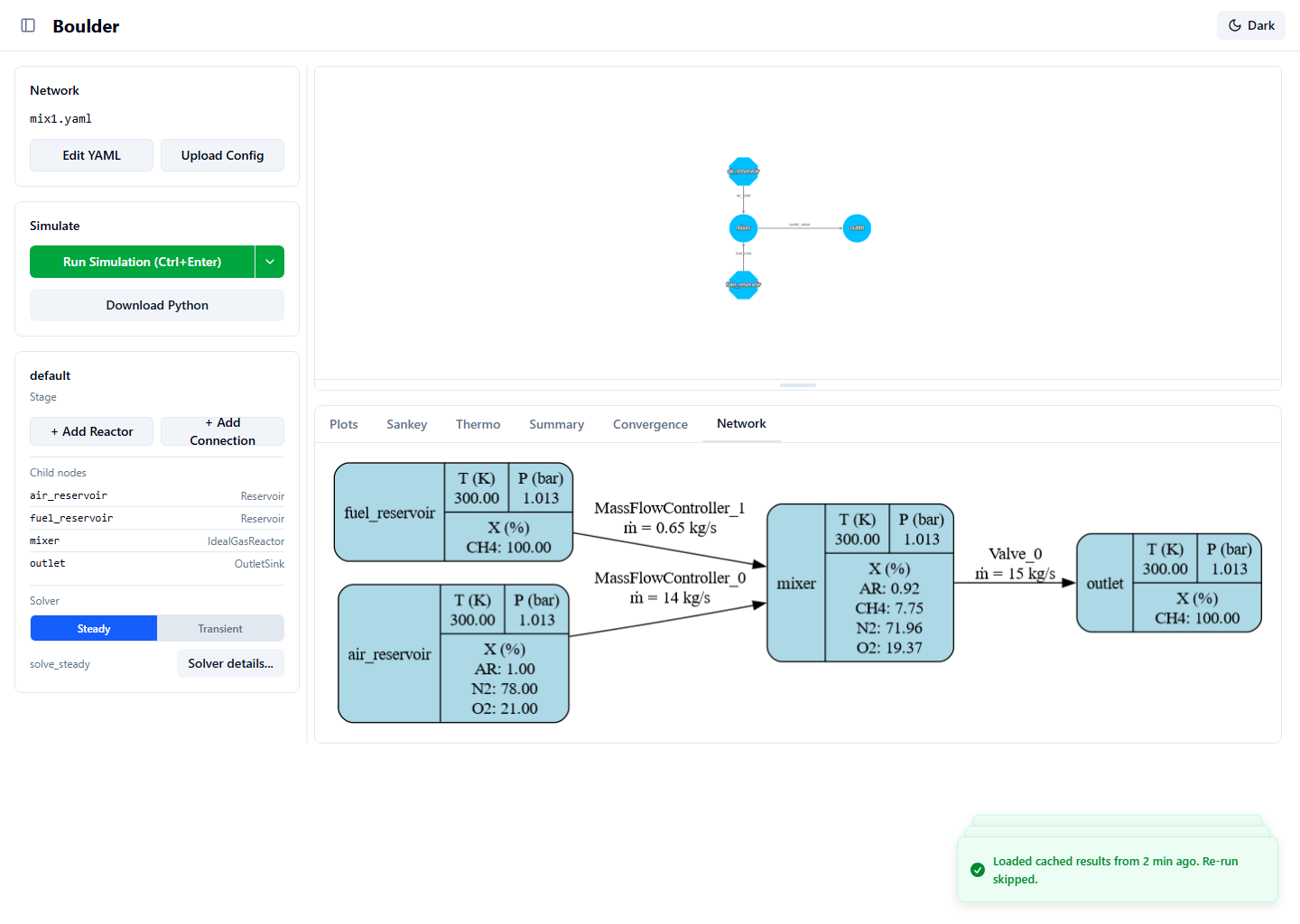Image resolution: width=1300 pixels, height=924 pixels.
Task: Select the fuel_reservoir node in graph
Action: point(743,285)
